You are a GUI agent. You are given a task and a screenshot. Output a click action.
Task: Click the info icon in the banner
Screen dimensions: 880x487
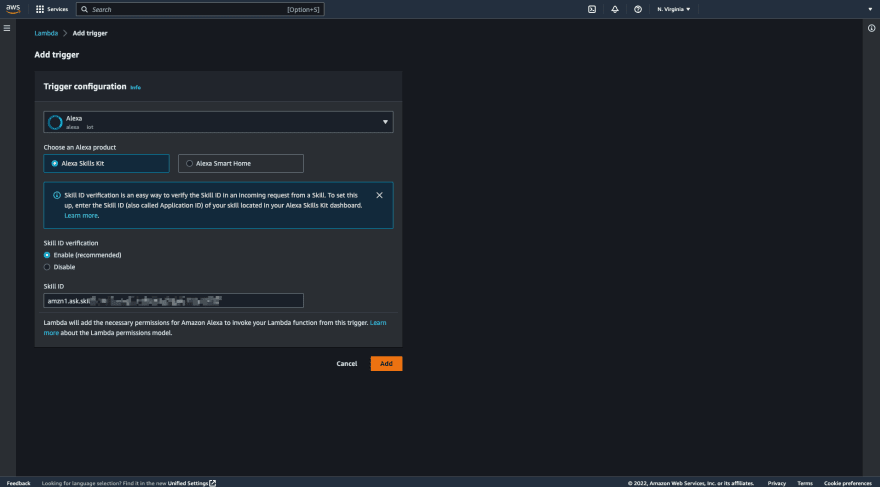(57, 195)
